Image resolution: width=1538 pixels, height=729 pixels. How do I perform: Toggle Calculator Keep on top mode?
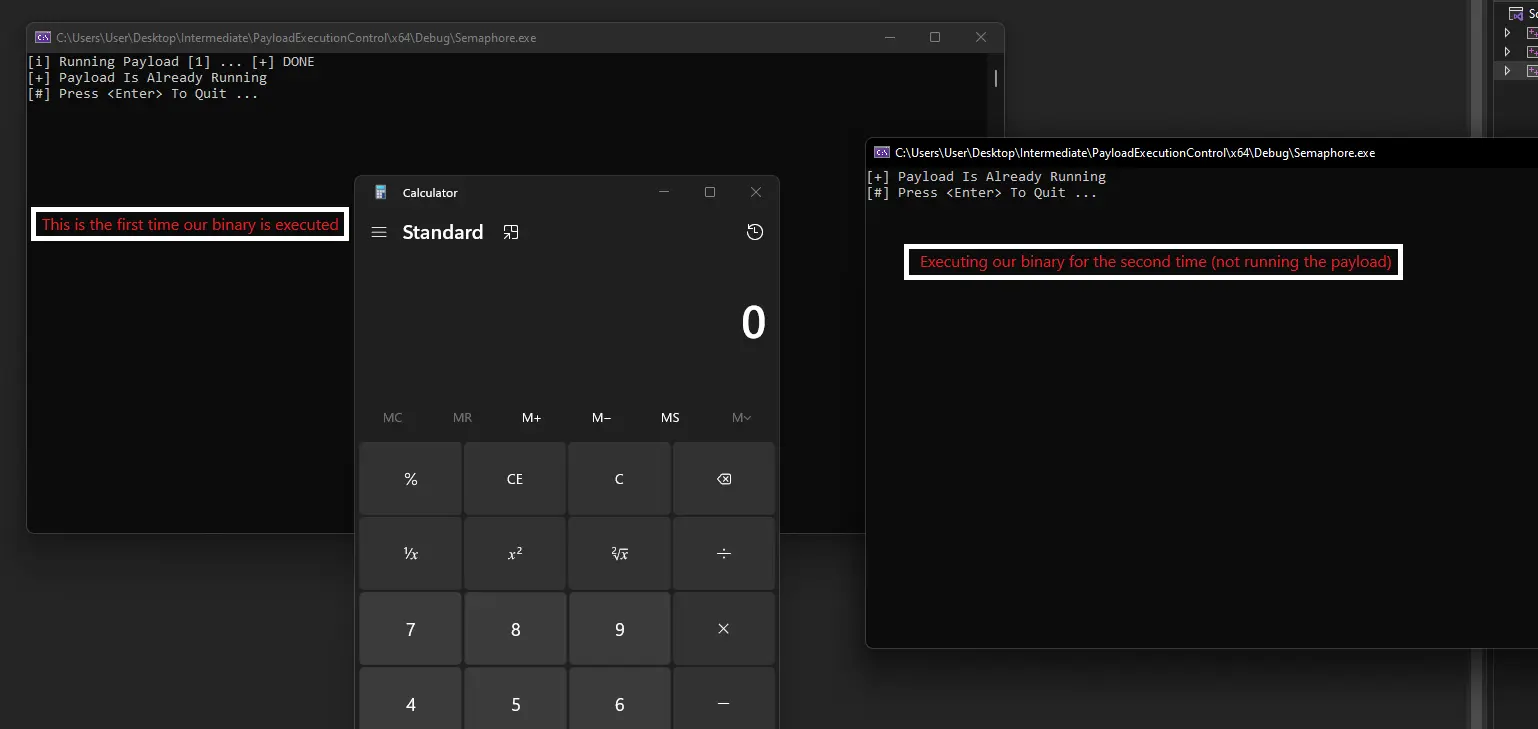[511, 232]
